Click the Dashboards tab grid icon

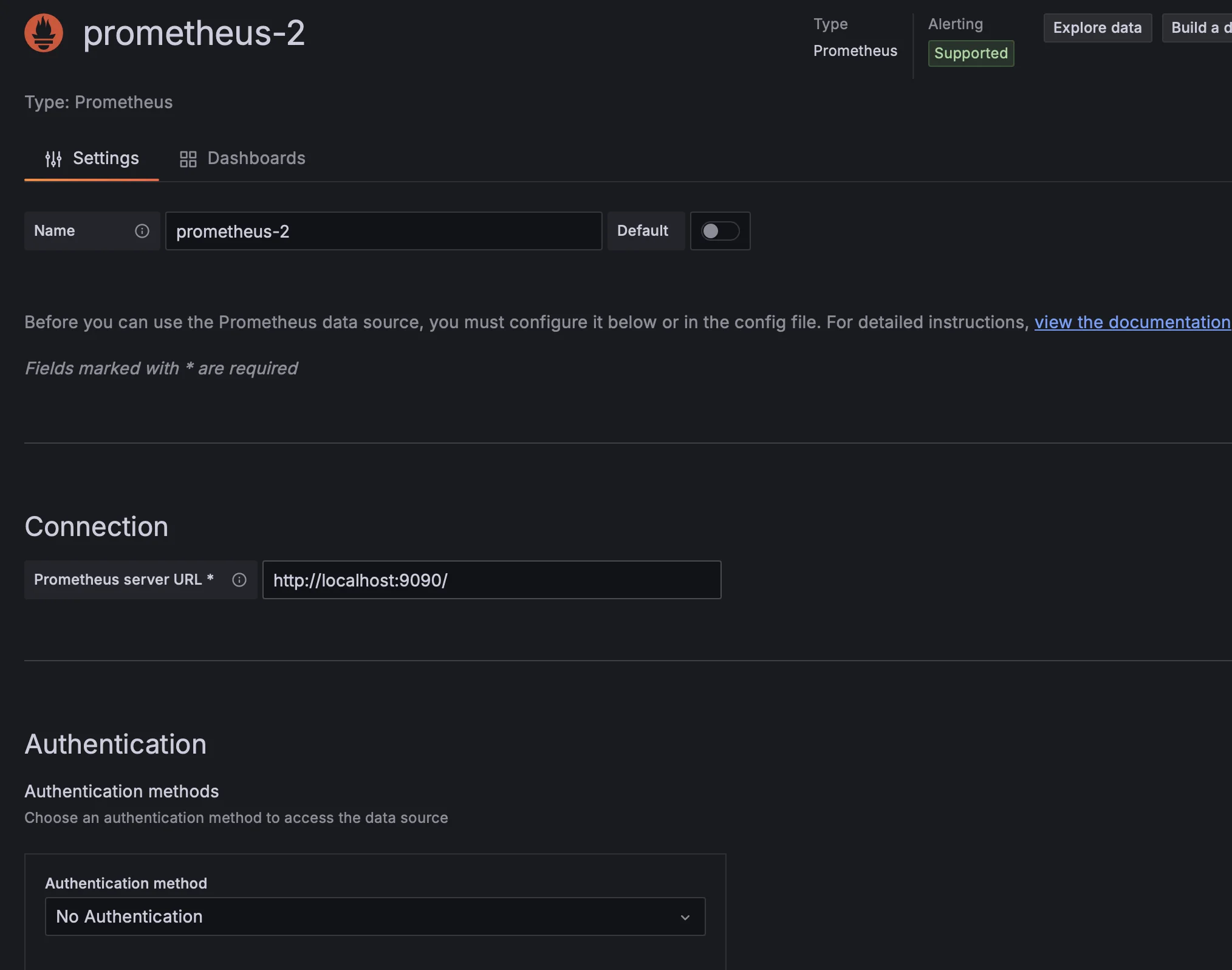pos(188,159)
